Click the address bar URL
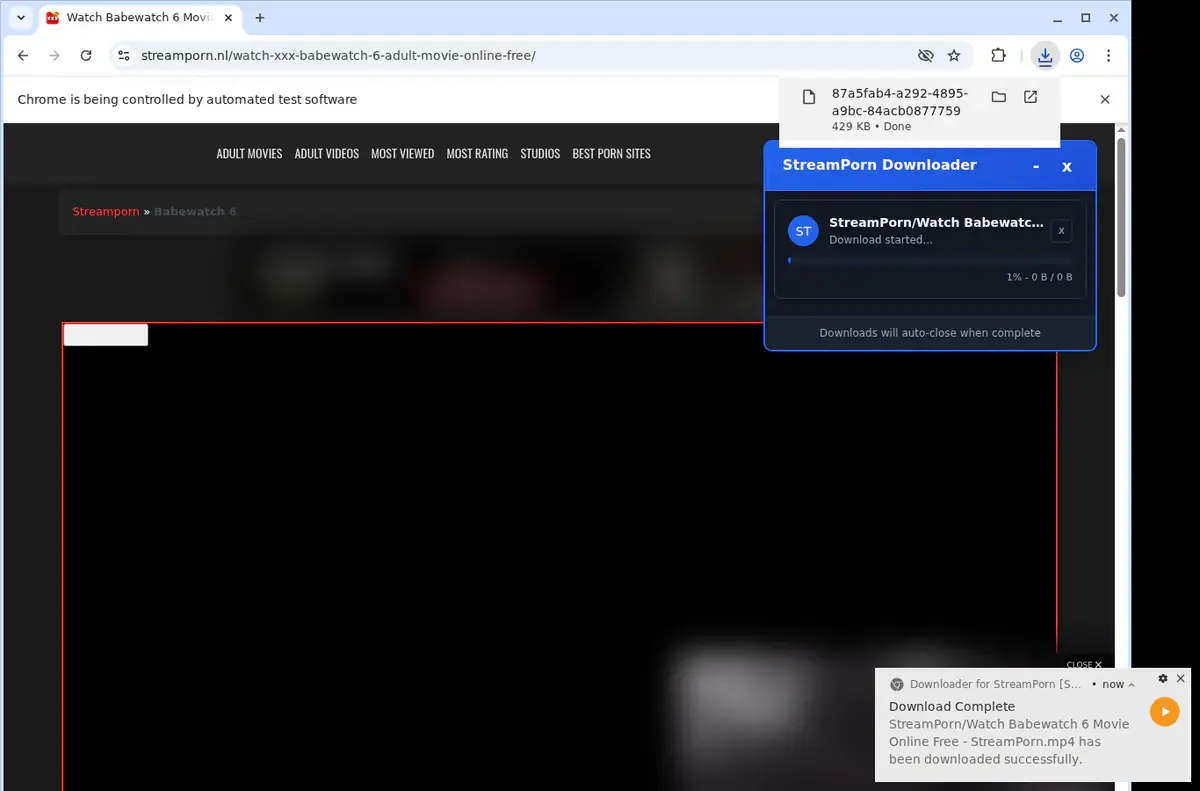 pos(339,56)
